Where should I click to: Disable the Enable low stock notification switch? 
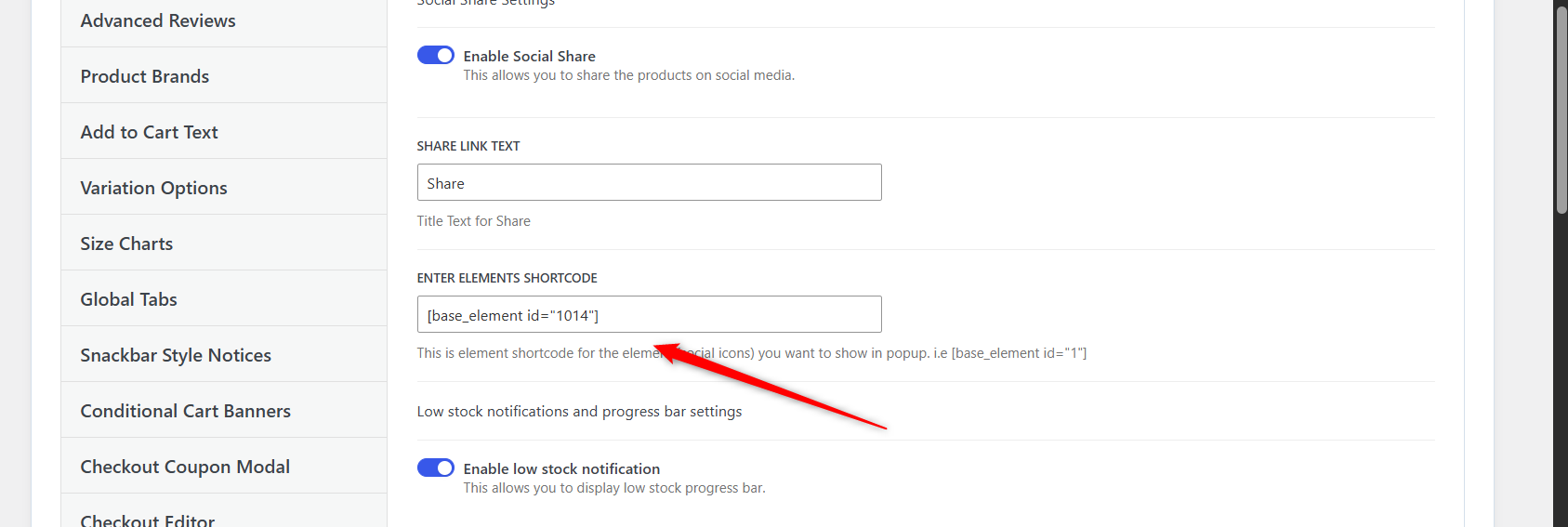pos(435,468)
